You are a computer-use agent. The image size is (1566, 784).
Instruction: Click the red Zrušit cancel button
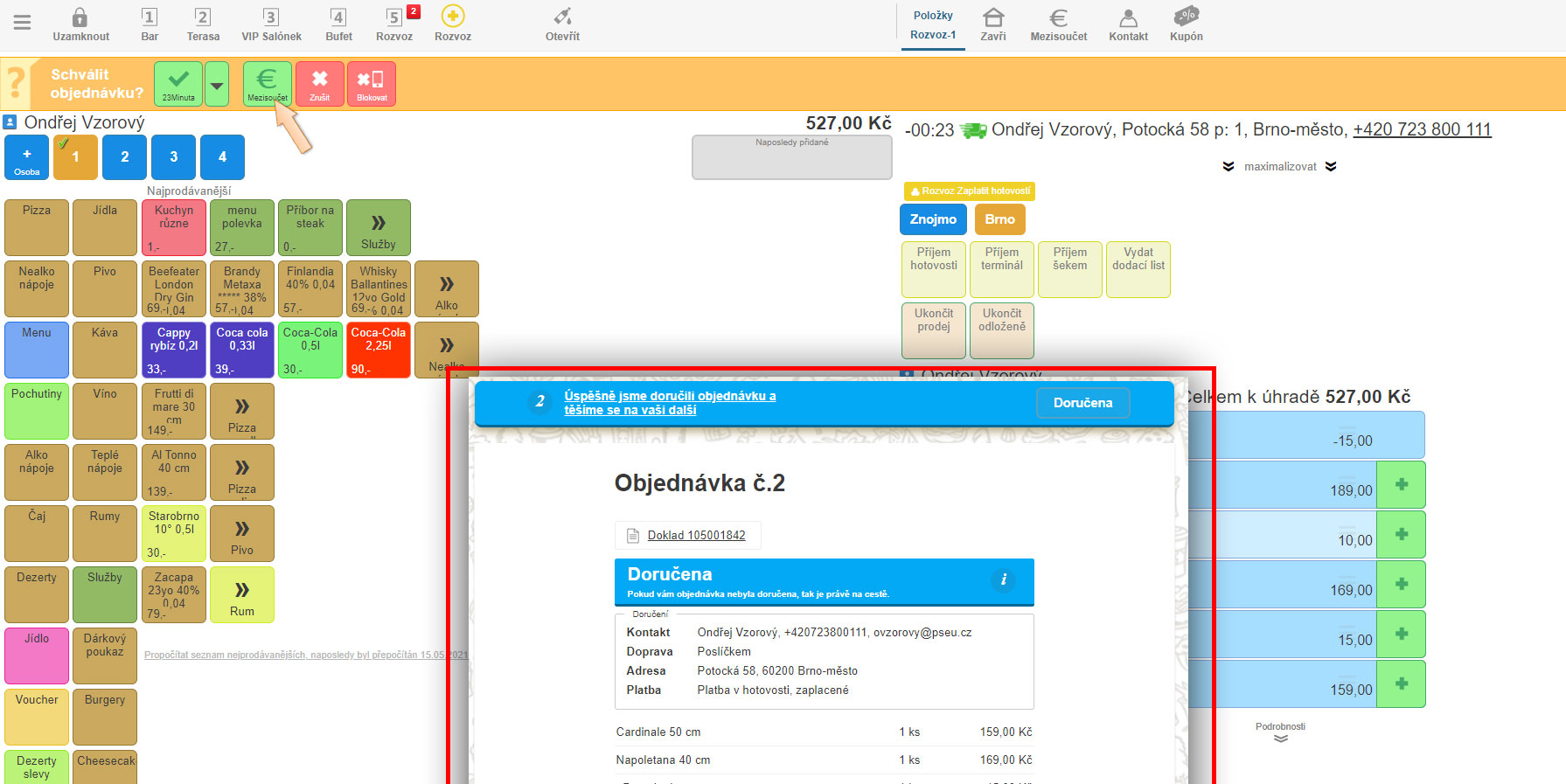(x=319, y=84)
